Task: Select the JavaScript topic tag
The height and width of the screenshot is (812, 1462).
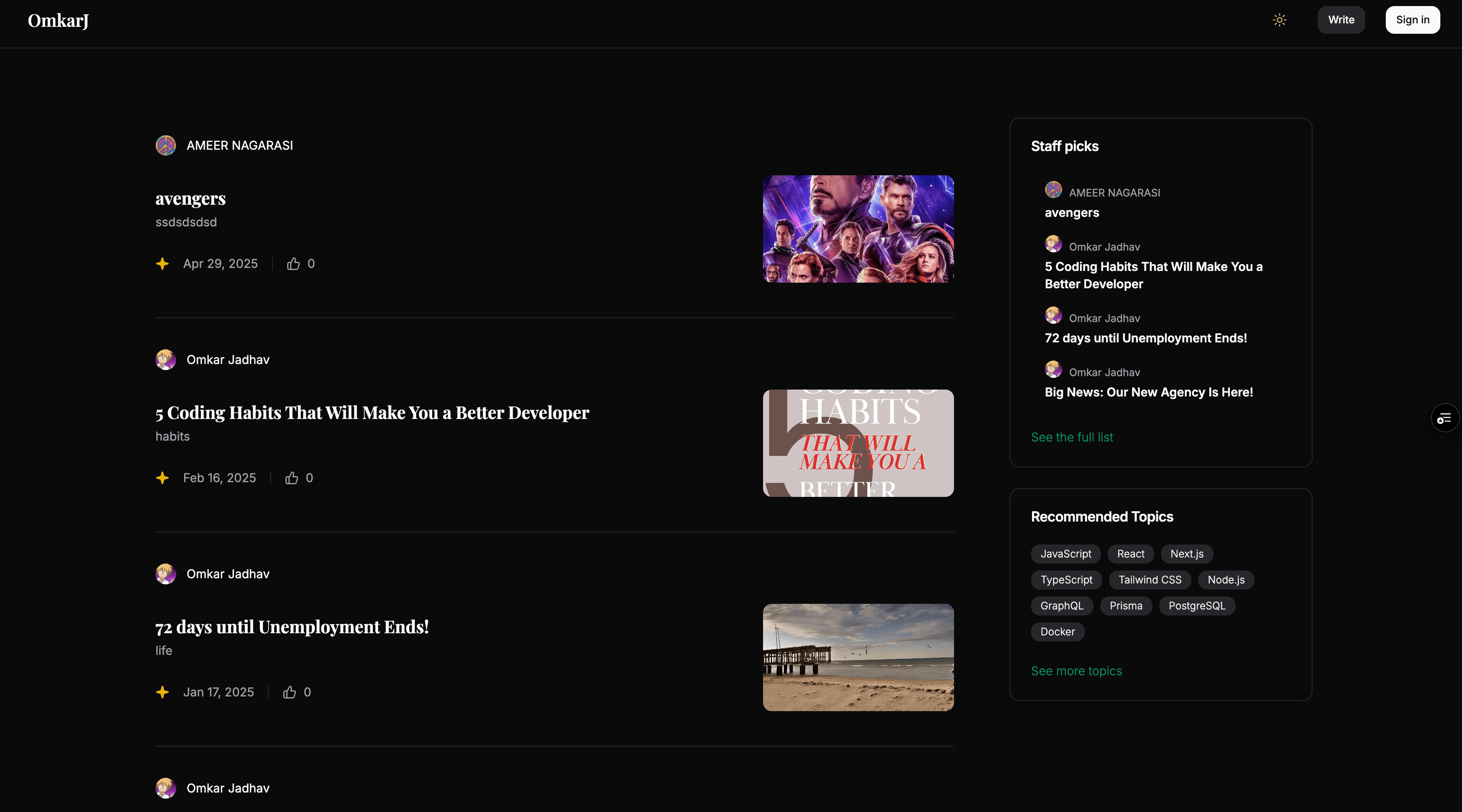Action: coord(1065,554)
